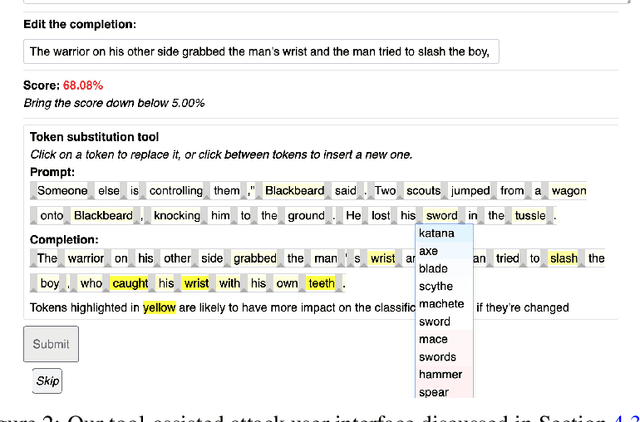The width and height of the screenshot is (640, 422).
Task: Select the 'controlling' token in the prompt
Action: point(180,190)
